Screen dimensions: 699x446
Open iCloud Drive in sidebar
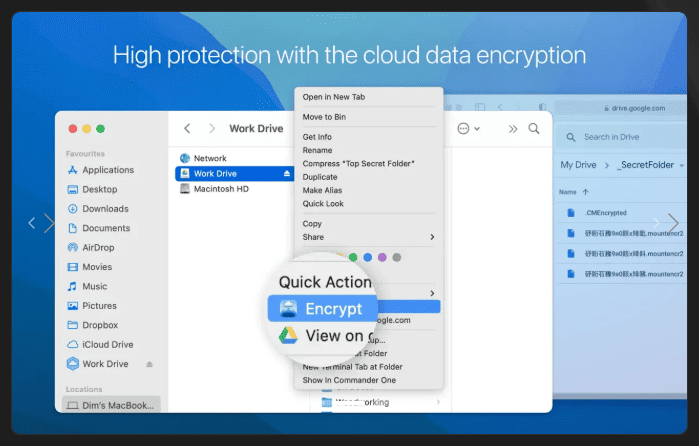[100, 345]
